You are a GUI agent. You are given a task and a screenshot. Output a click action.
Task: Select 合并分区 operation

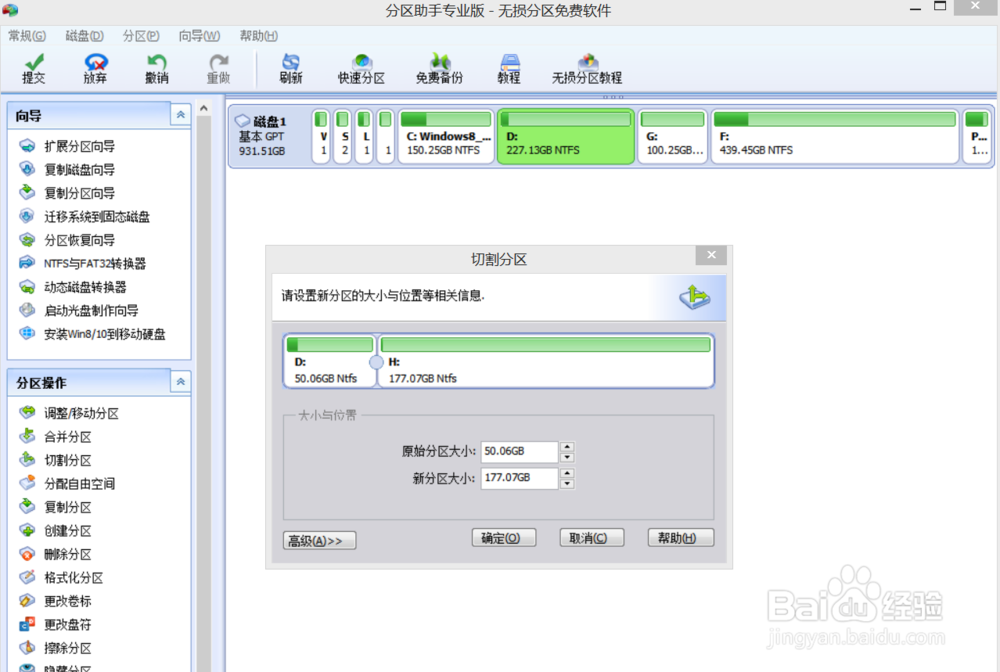(55, 437)
